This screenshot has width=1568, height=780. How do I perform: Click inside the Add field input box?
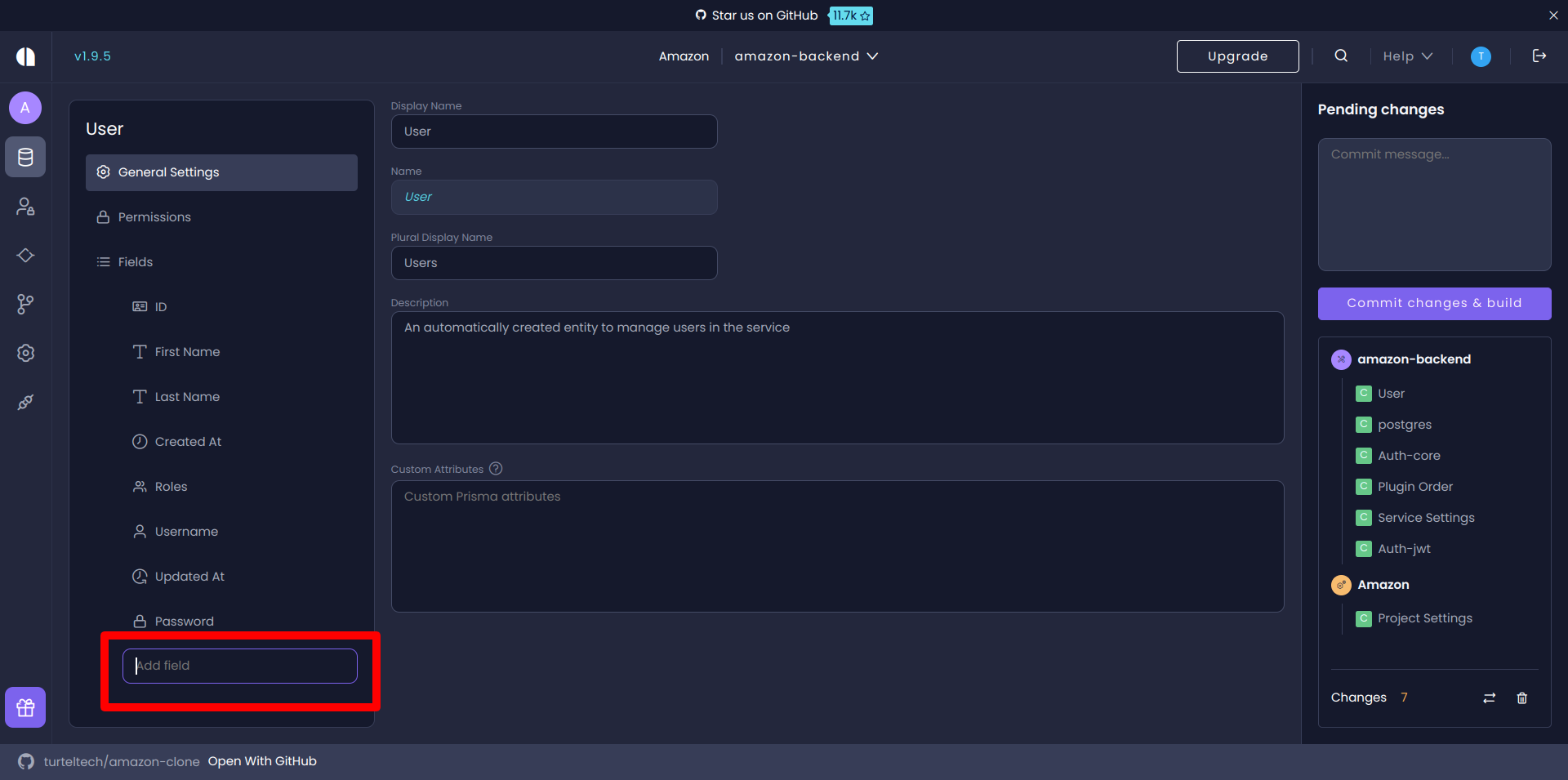(x=238, y=665)
